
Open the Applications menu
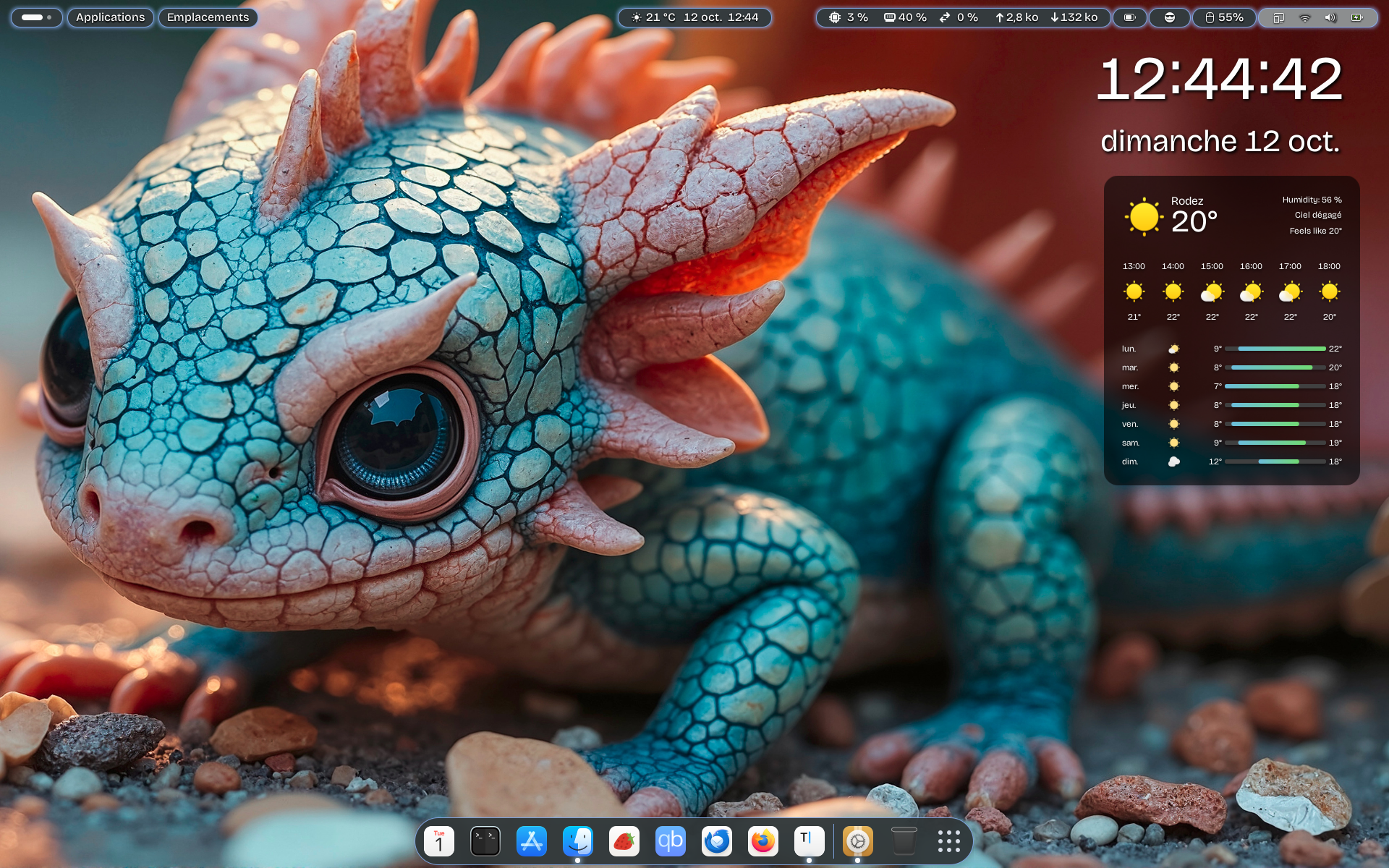click(x=110, y=17)
